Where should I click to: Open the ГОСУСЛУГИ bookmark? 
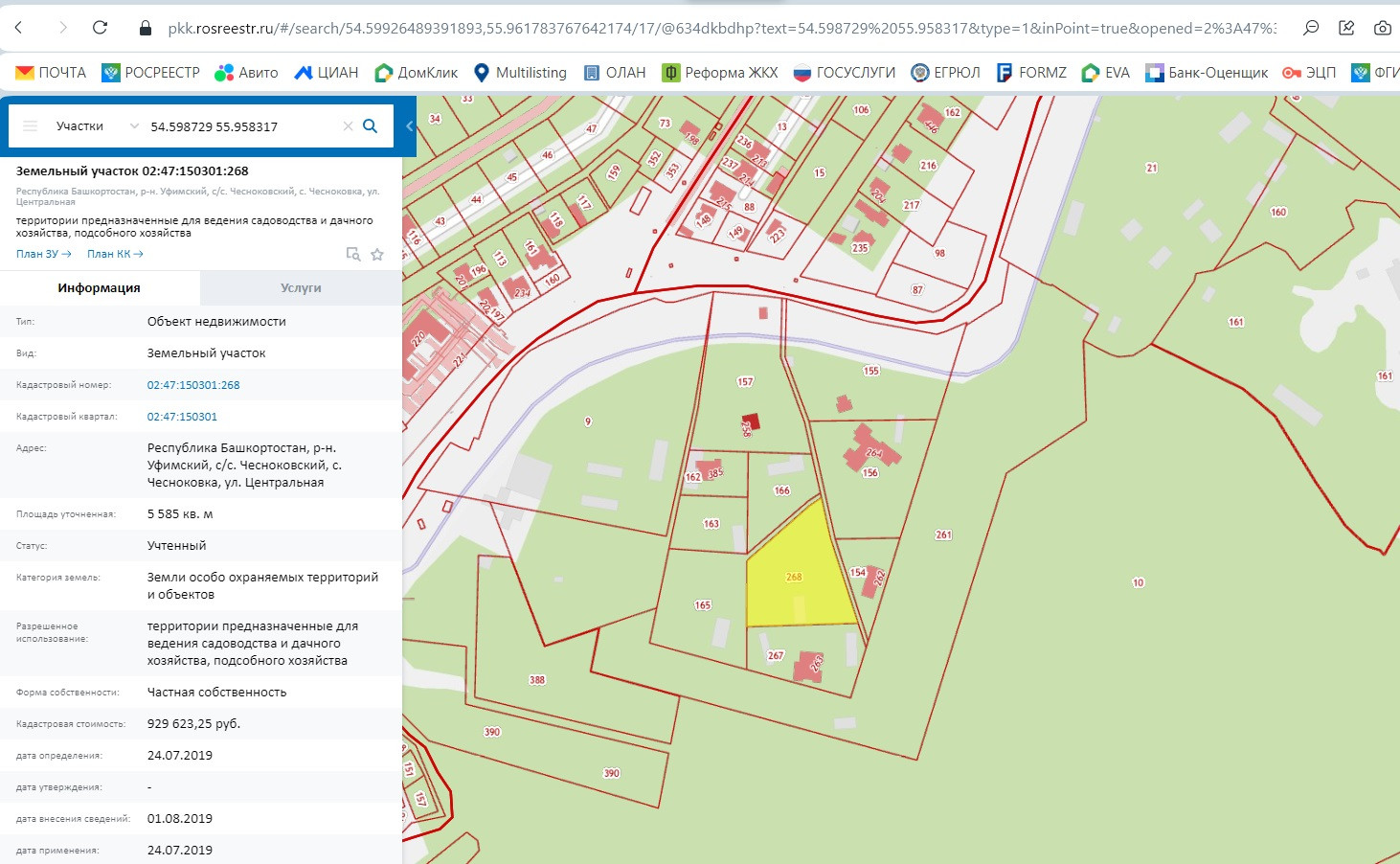point(845,73)
